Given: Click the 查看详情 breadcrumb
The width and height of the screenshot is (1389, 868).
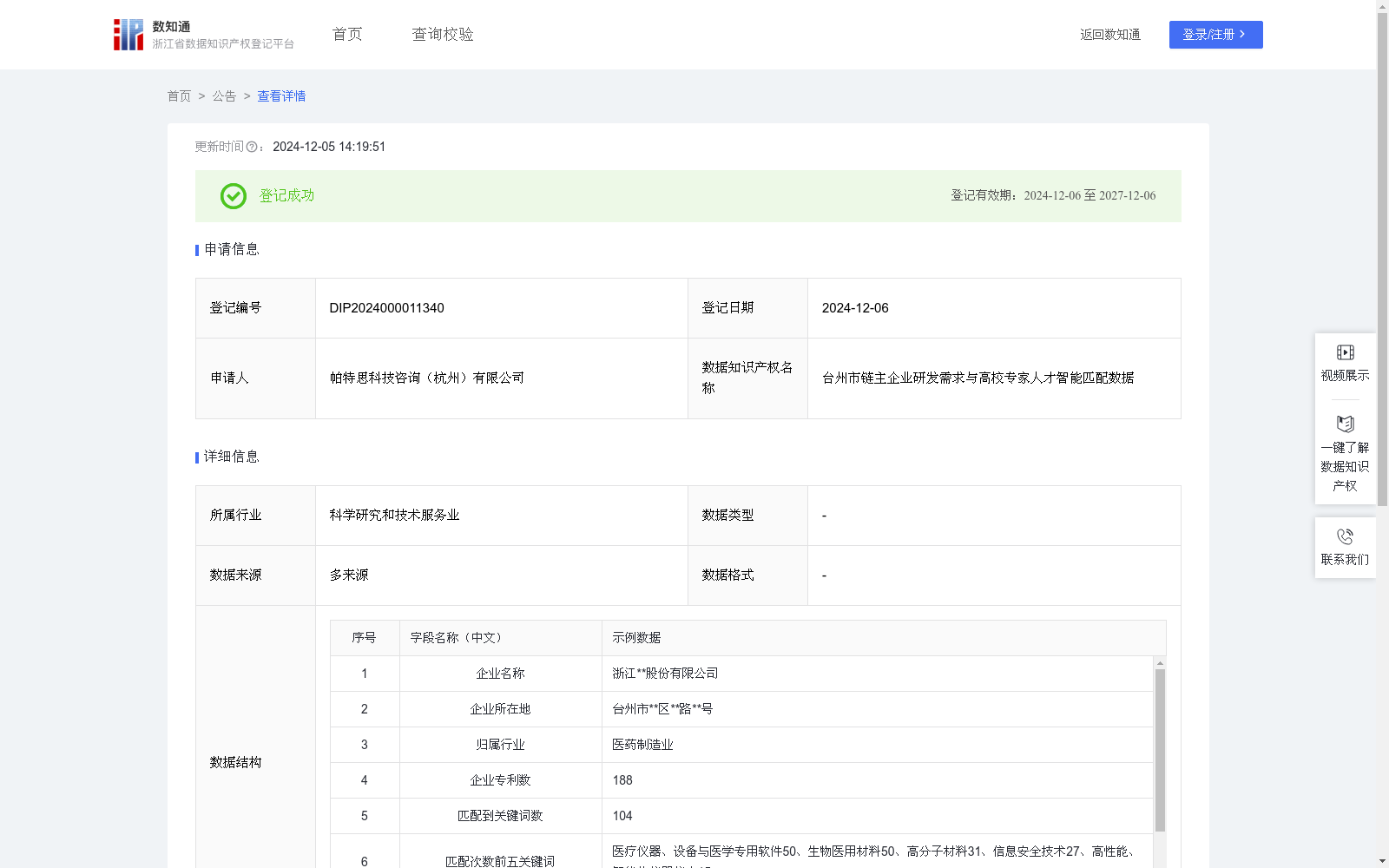Looking at the screenshot, I should pos(281,96).
